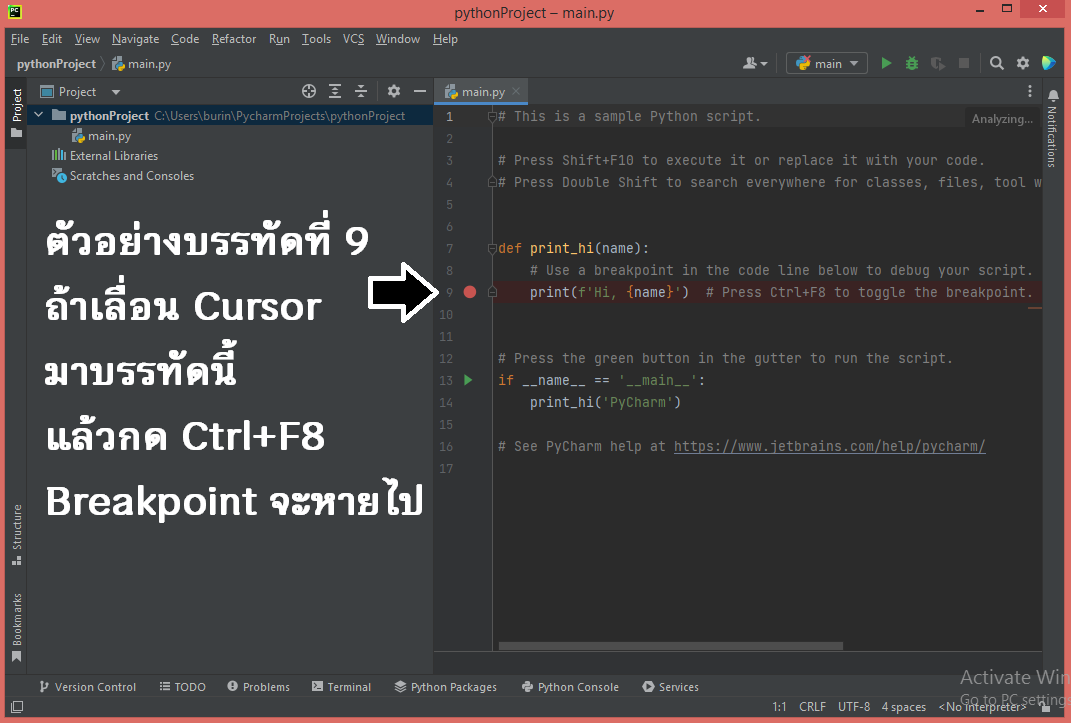Open the JetBrains Toolbox colorful icon

click(x=1048, y=63)
